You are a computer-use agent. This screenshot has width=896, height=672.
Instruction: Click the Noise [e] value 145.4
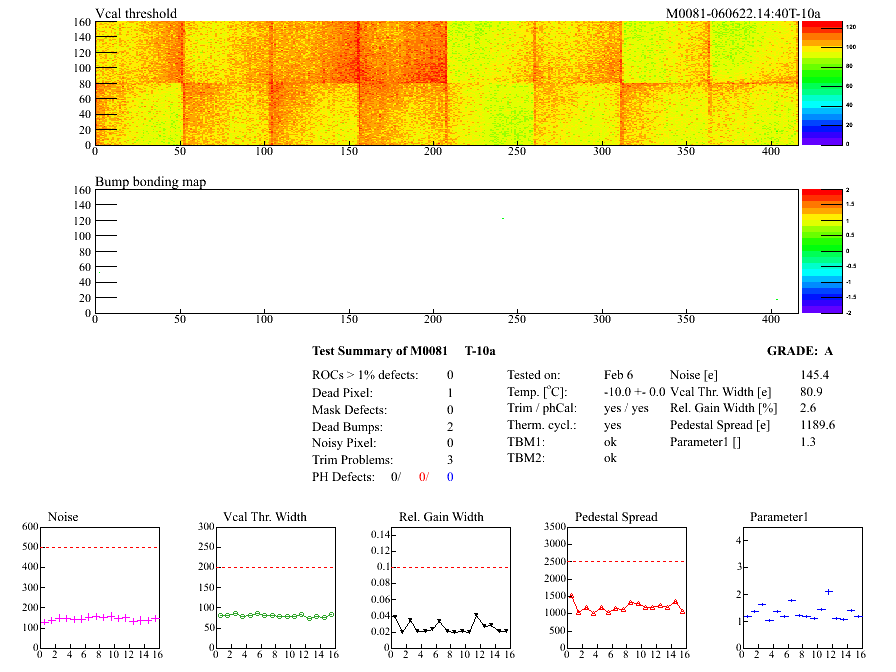point(815,375)
